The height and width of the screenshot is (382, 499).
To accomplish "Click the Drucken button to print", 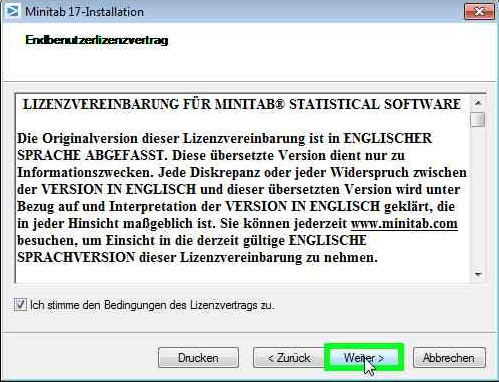I will [198, 358].
